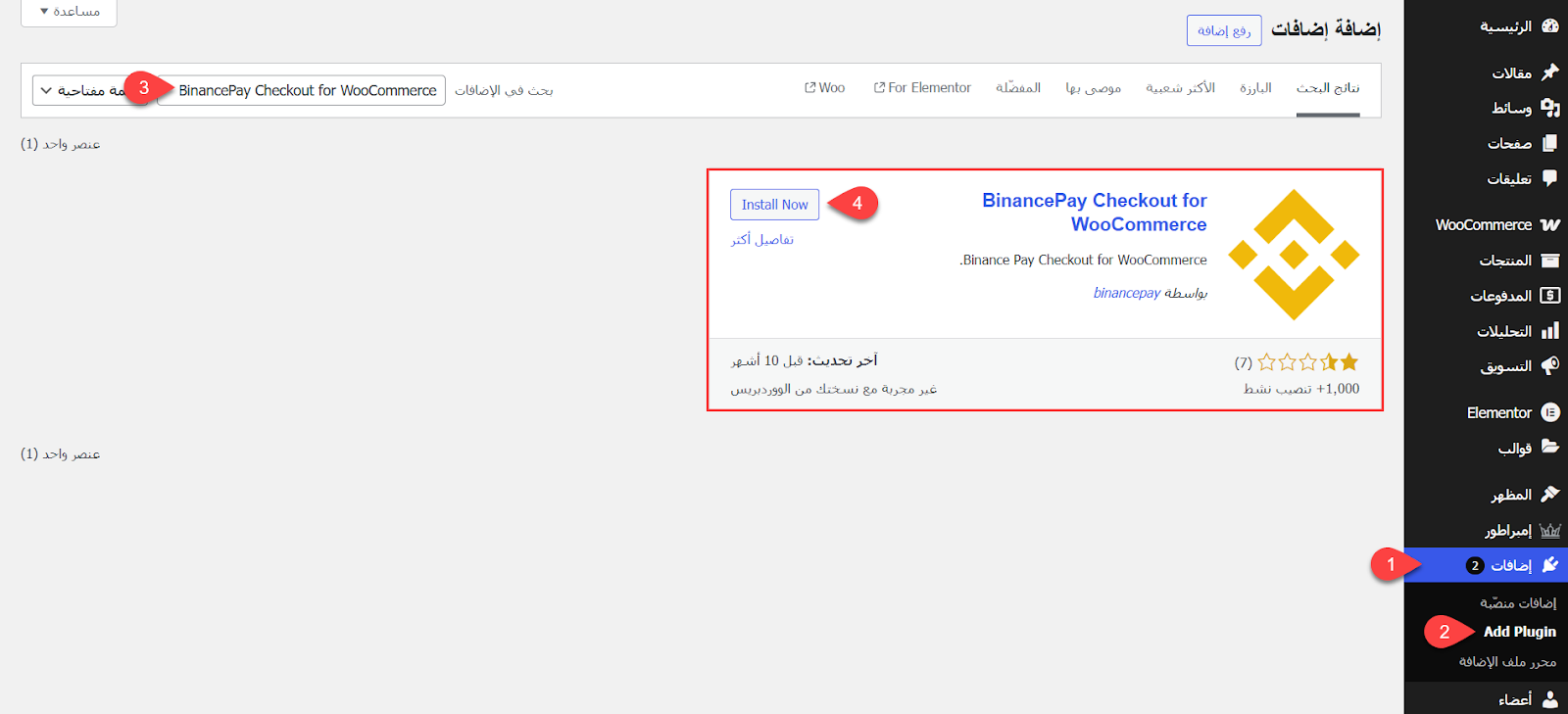Screen dimensions: 1568x714
Task: Open the المظهر appearance menu label
Action: click(1511, 495)
